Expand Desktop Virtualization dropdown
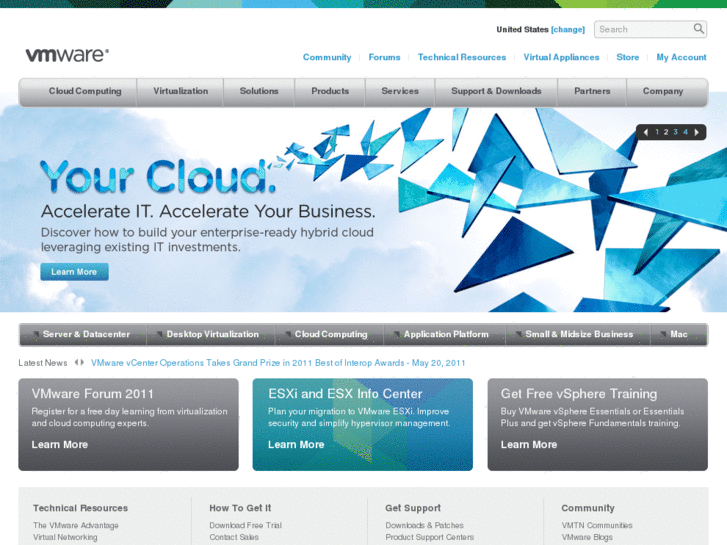This screenshot has width=727, height=545. (210, 334)
